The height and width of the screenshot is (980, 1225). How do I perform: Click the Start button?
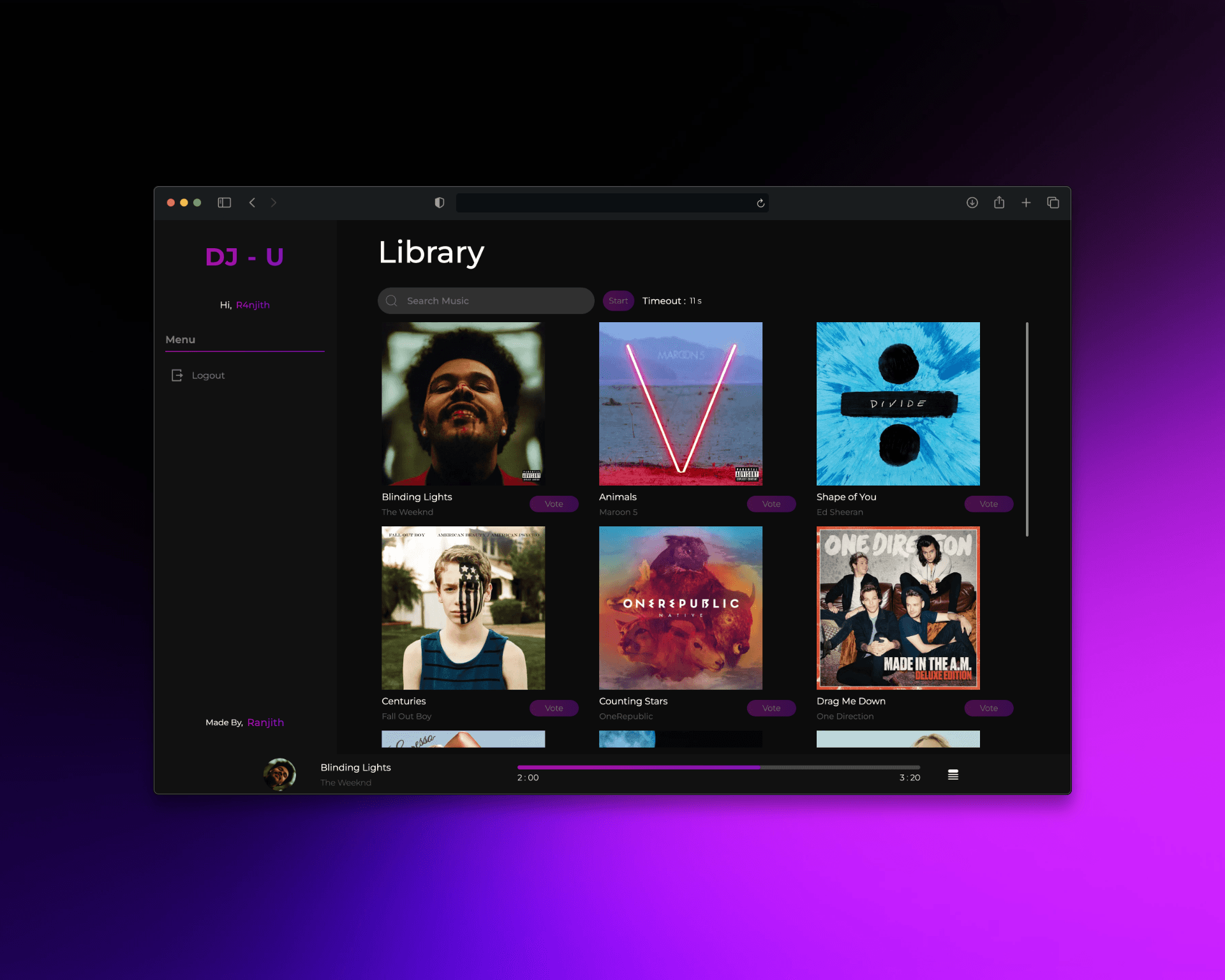pos(618,301)
